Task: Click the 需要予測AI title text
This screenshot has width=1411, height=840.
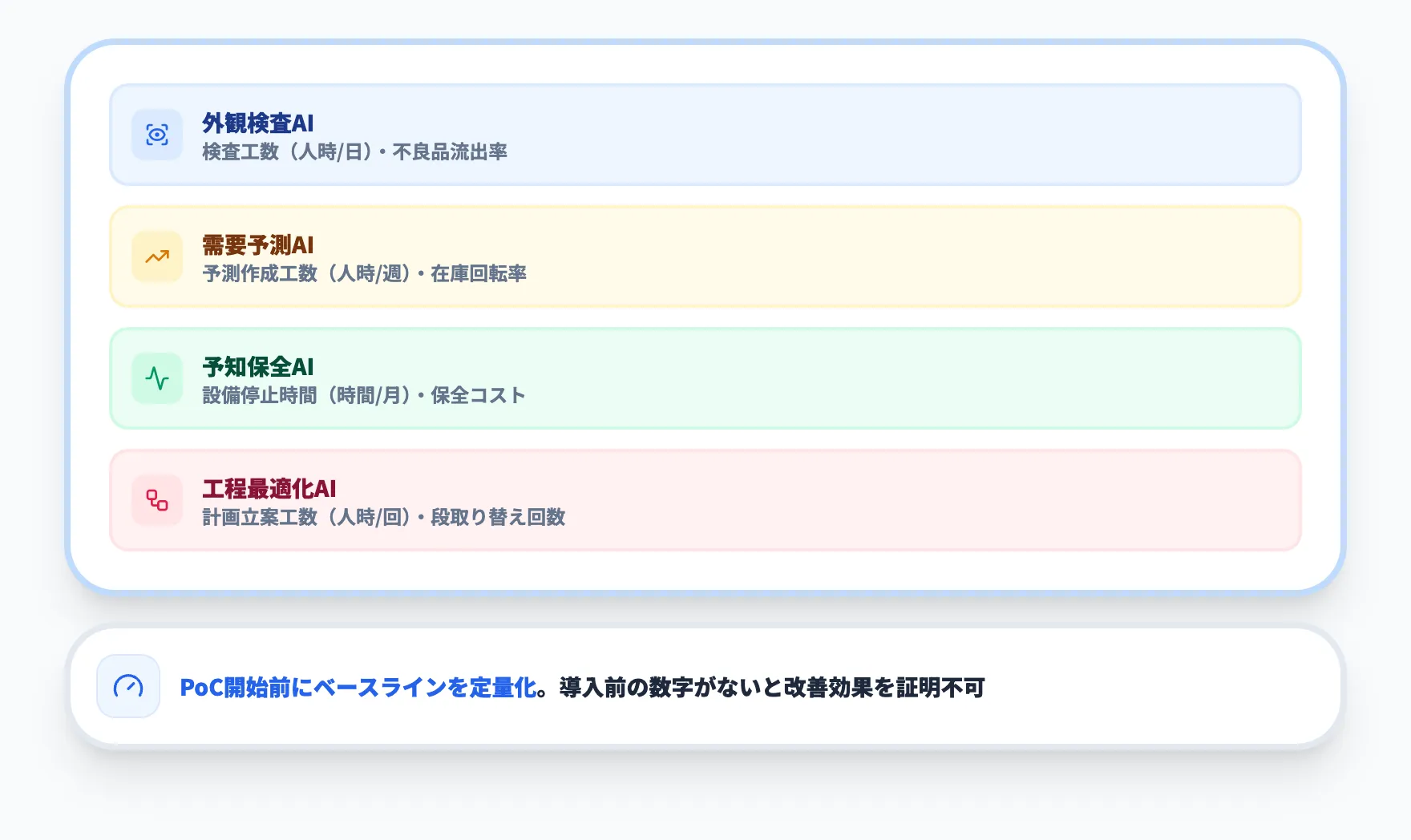Action: tap(257, 245)
